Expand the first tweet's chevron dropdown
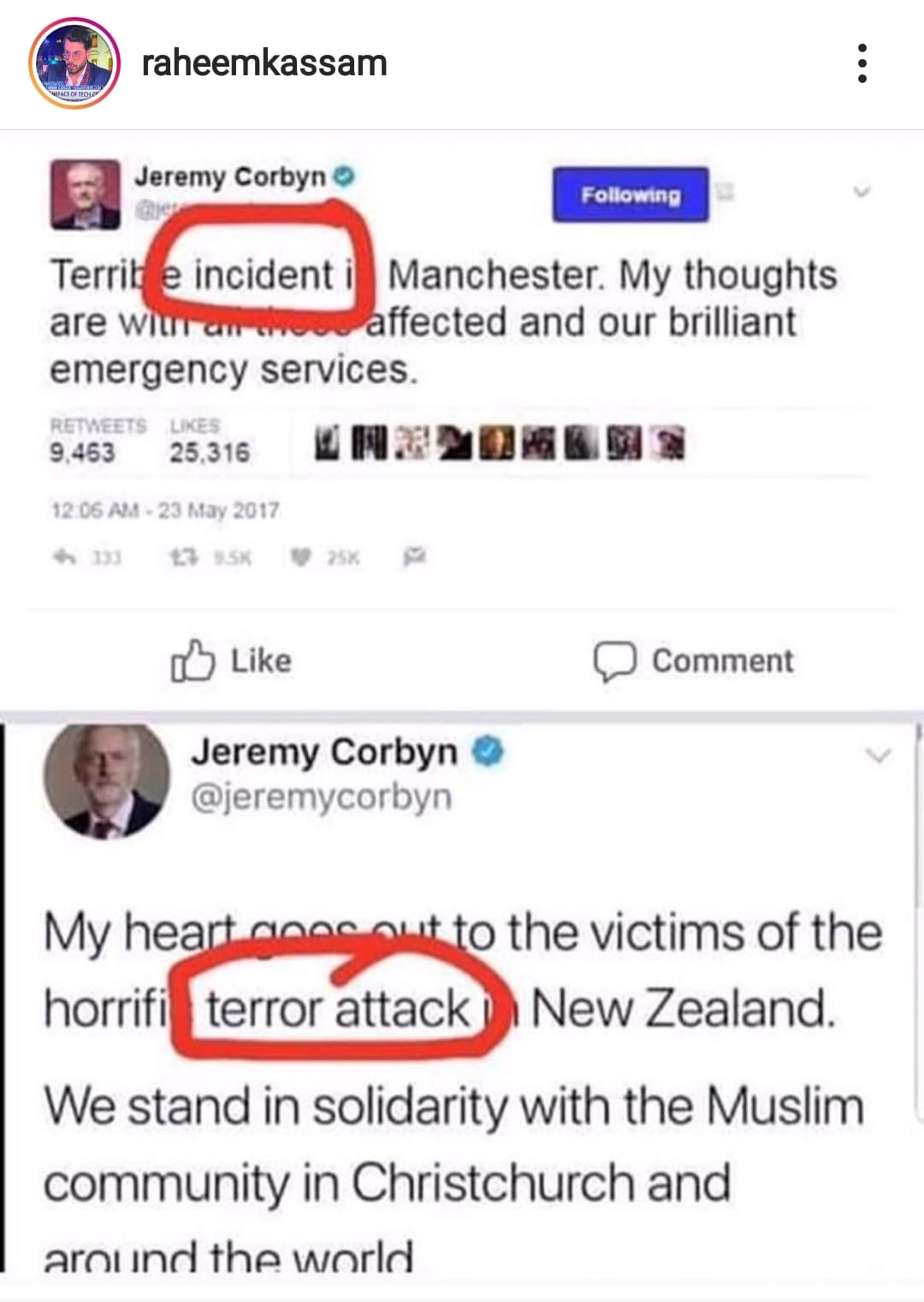Screen dimensions: 924x1302 point(862,193)
